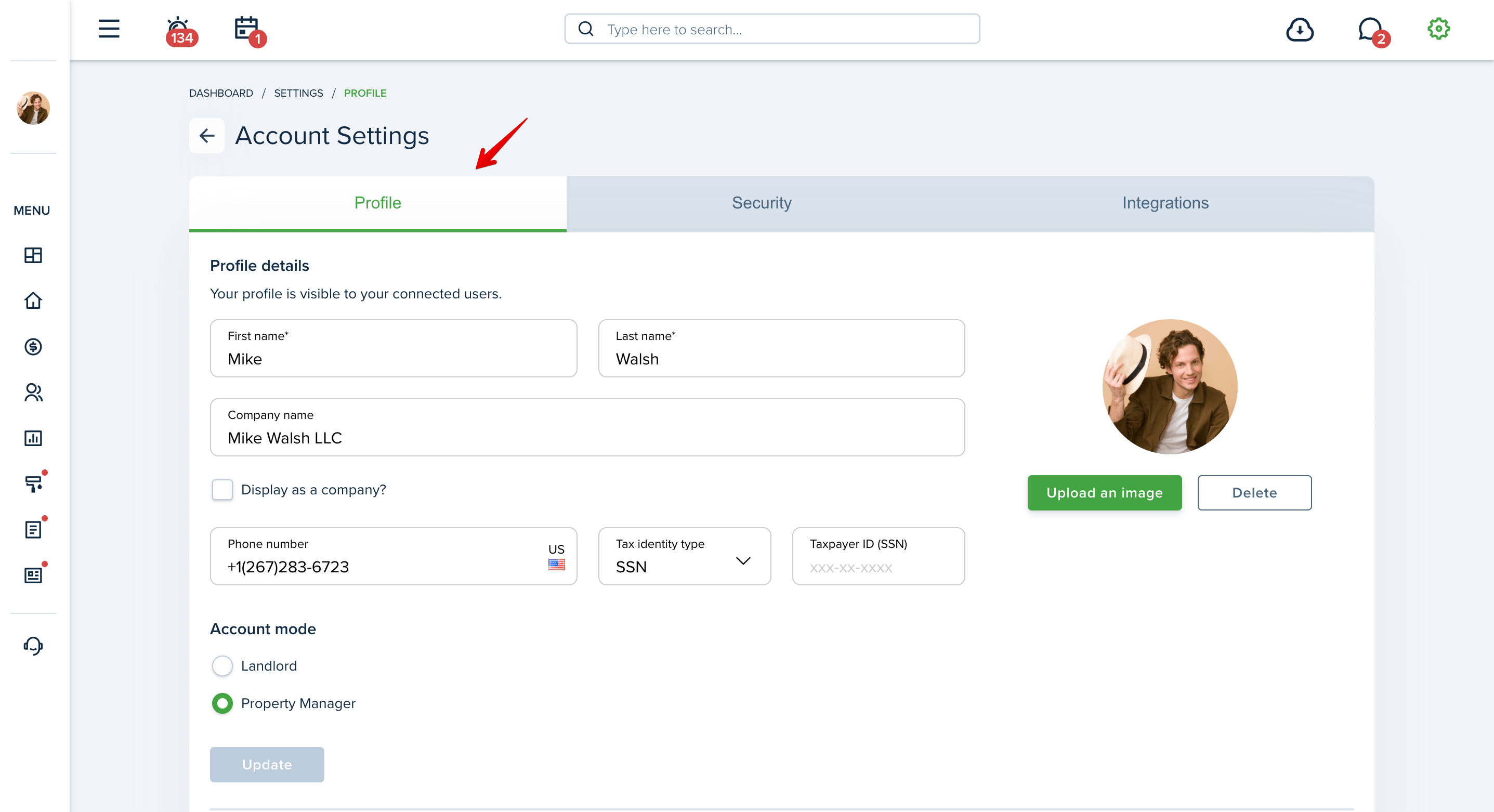1494x812 pixels.
Task: Switch to the Integrations tab
Action: click(x=1165, y=204)
